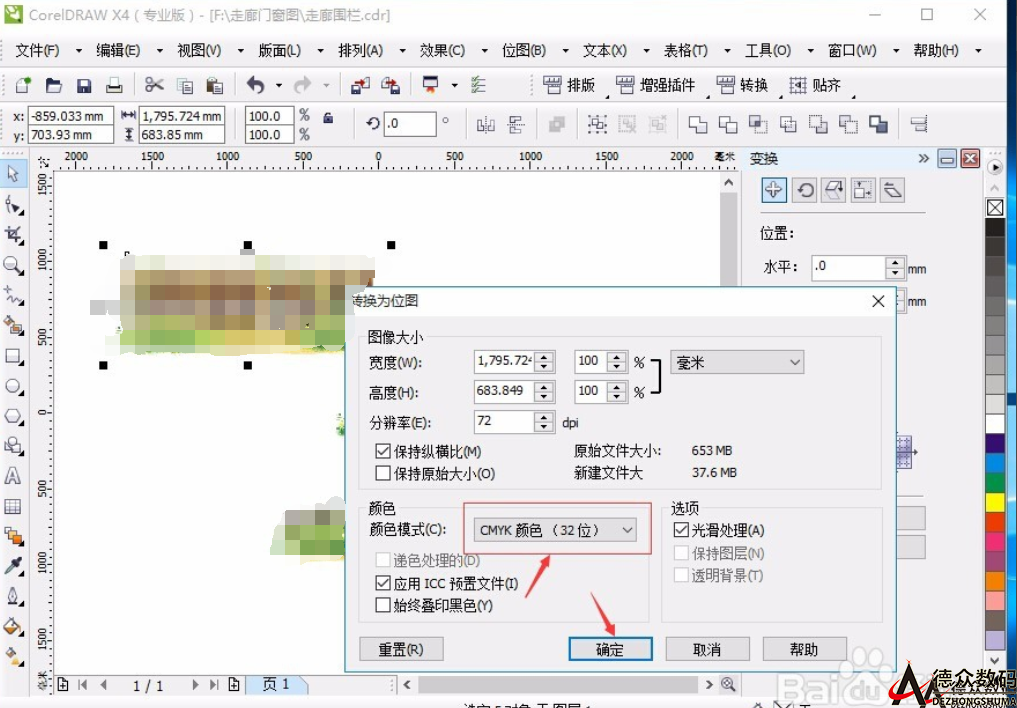Create a new document

point(23,85)
